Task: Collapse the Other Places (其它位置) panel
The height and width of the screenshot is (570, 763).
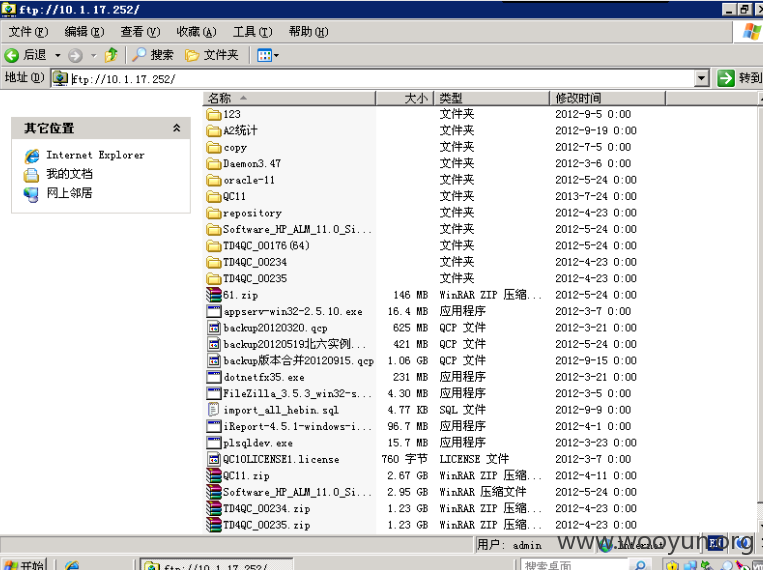Action: pyautogui.click(x=177, y=128)
